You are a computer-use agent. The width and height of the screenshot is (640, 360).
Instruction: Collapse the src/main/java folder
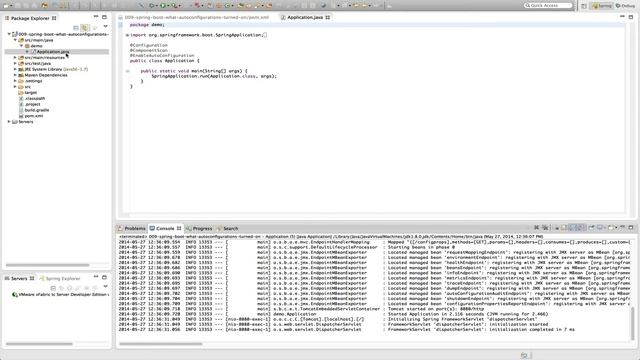(15, 40)
